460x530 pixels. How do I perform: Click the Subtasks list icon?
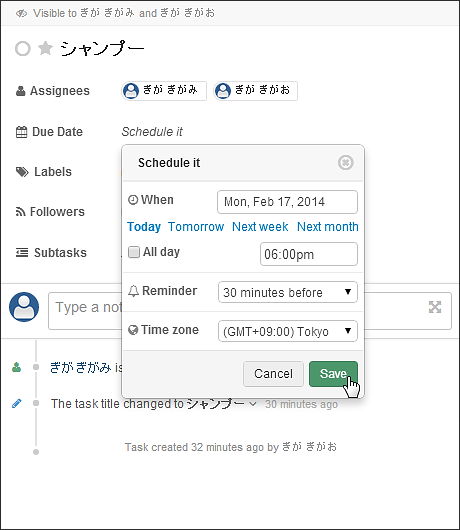[x=22, y=252]
